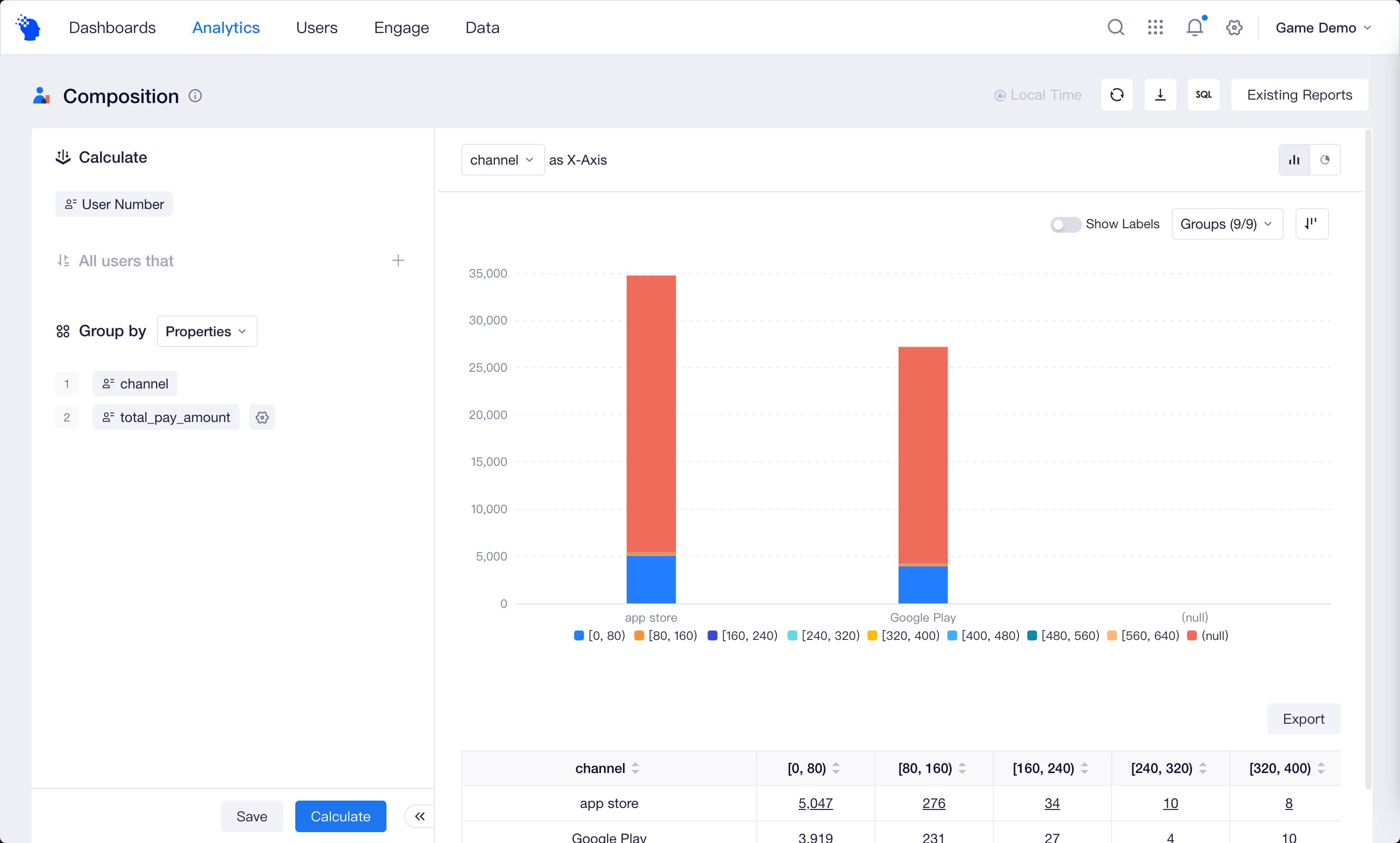Open the search magnifier icon

tap(1116, 27)
